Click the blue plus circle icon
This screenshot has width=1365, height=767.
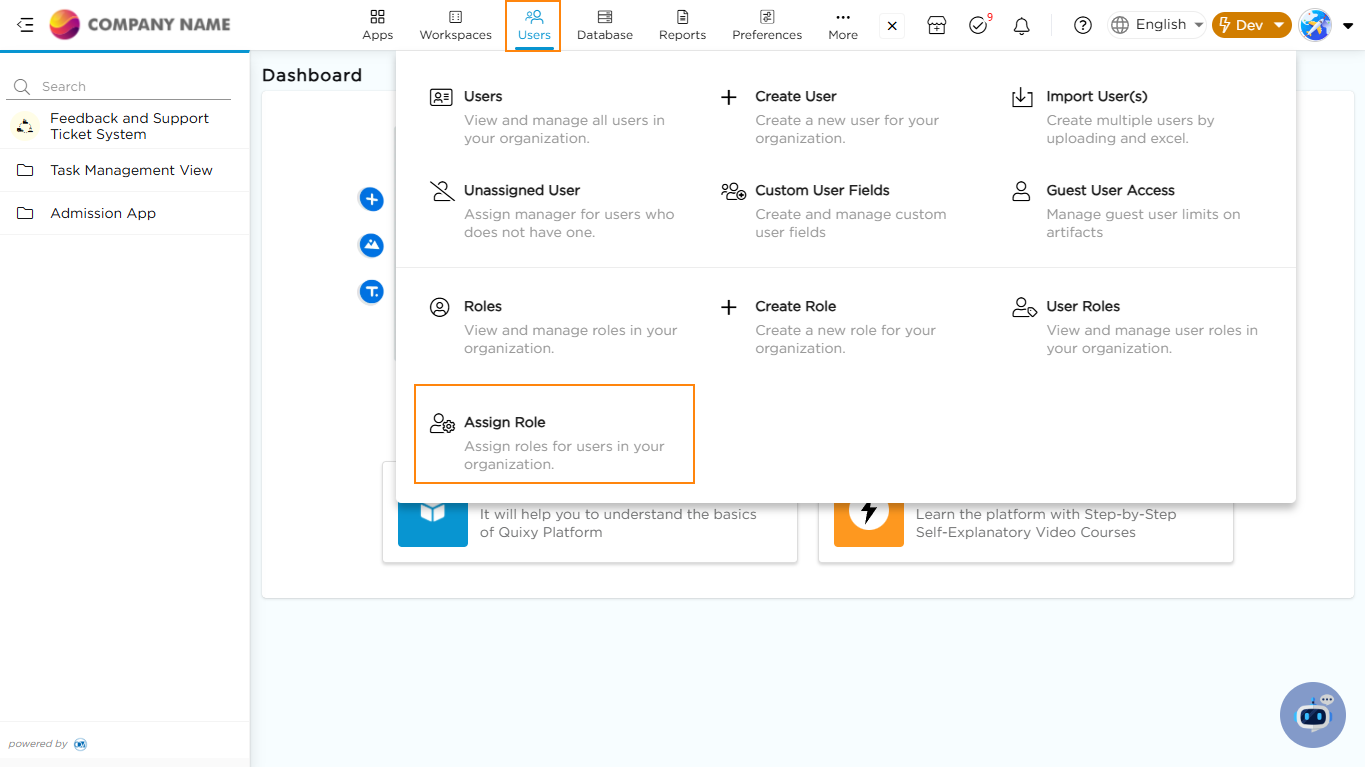pos(372,200)
